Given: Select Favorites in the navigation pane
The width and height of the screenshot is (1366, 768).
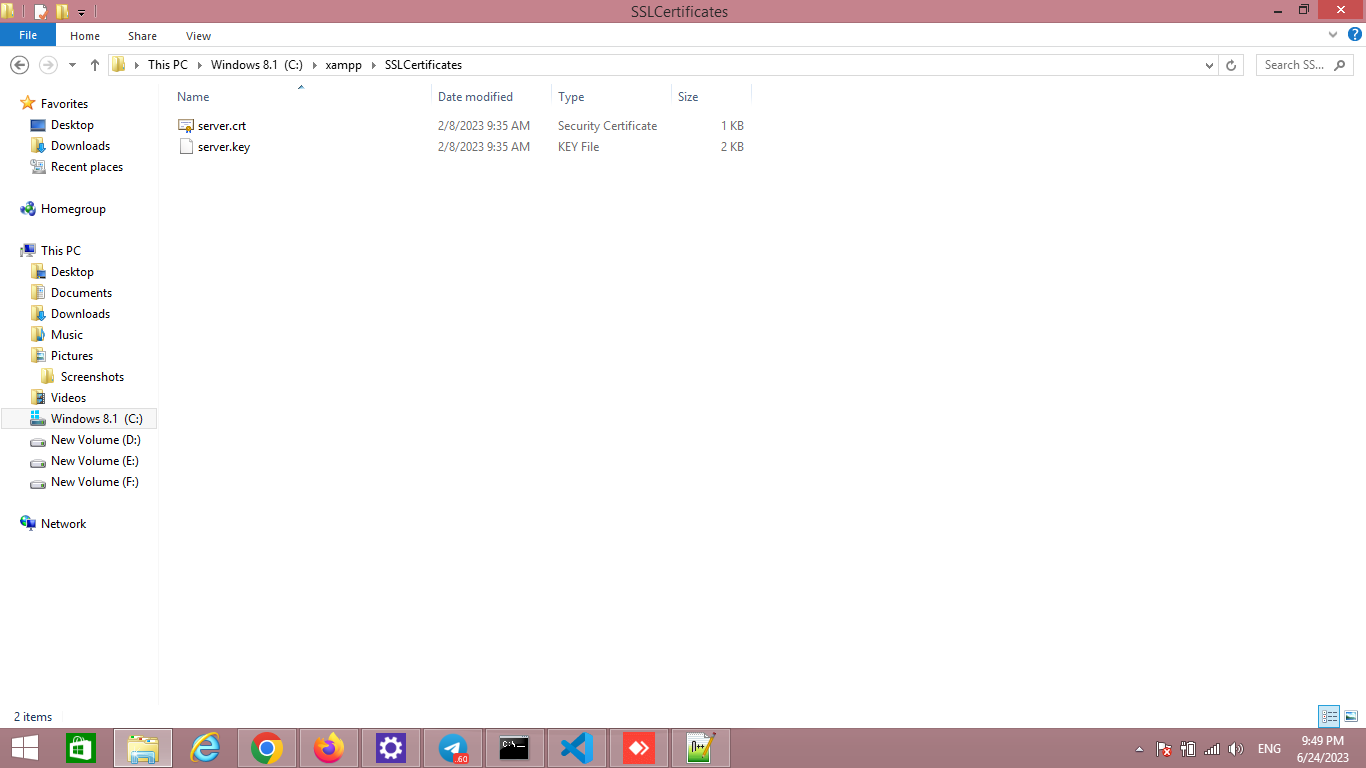Looking at the screenshot, I should point(64,104).
